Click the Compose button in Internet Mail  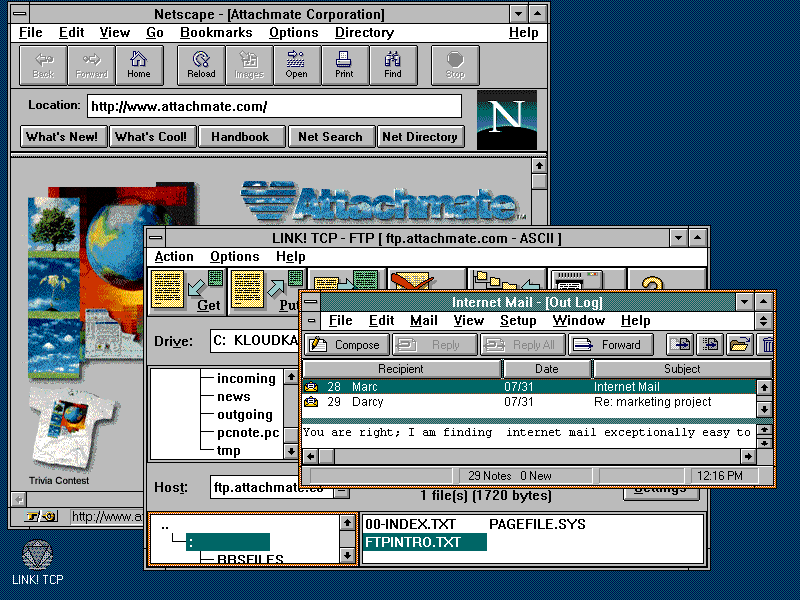(x=347, y=345)
